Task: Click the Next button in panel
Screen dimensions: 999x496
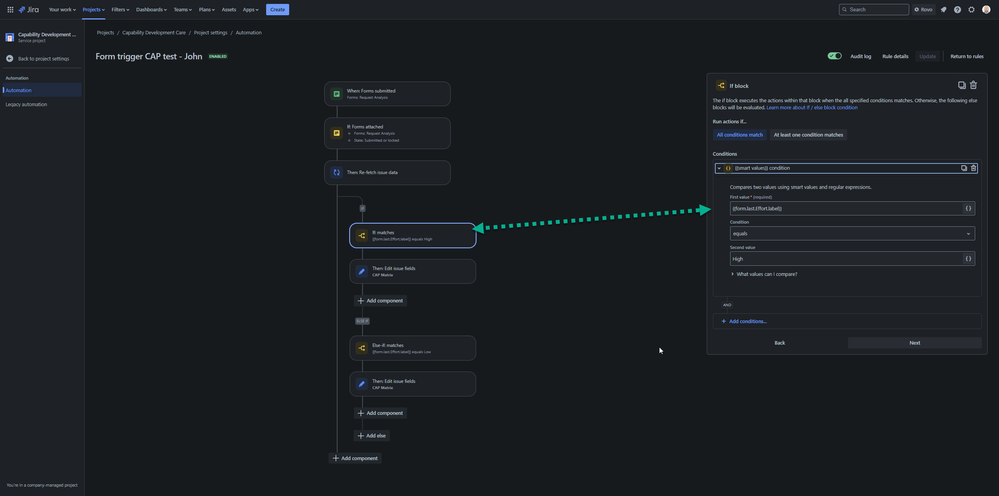Action: point(914,343)
